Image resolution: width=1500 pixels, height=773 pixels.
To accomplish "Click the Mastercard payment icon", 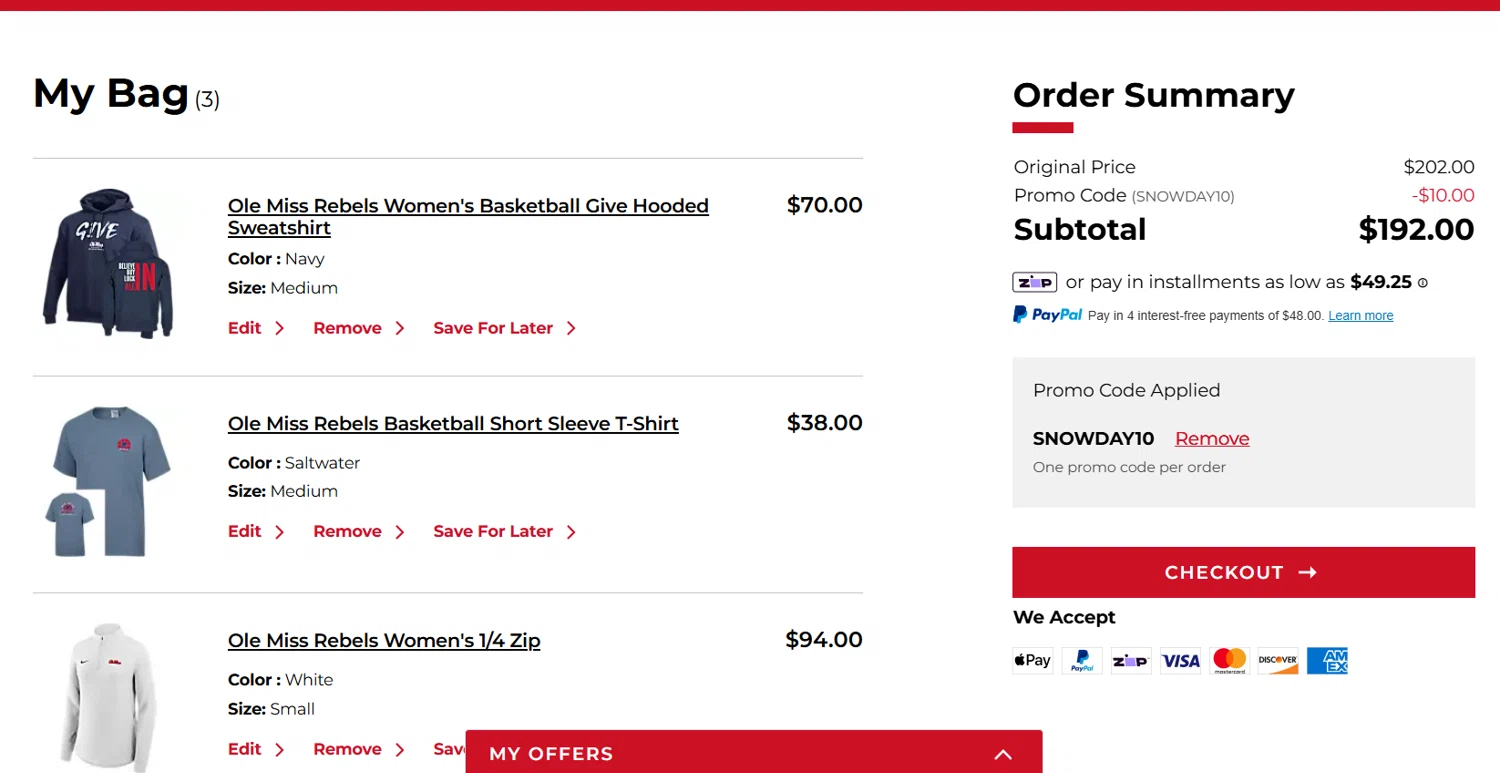I will [1229, 660].
